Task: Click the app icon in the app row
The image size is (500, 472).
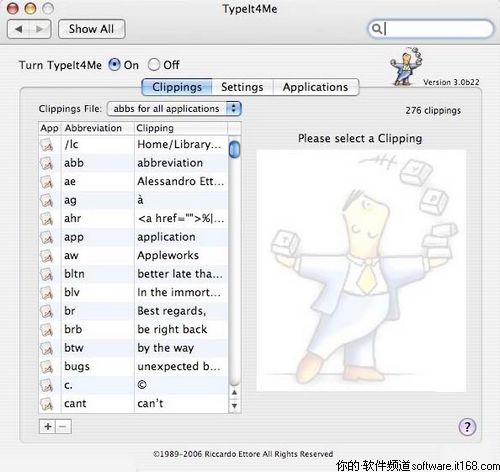Action: 47,237
